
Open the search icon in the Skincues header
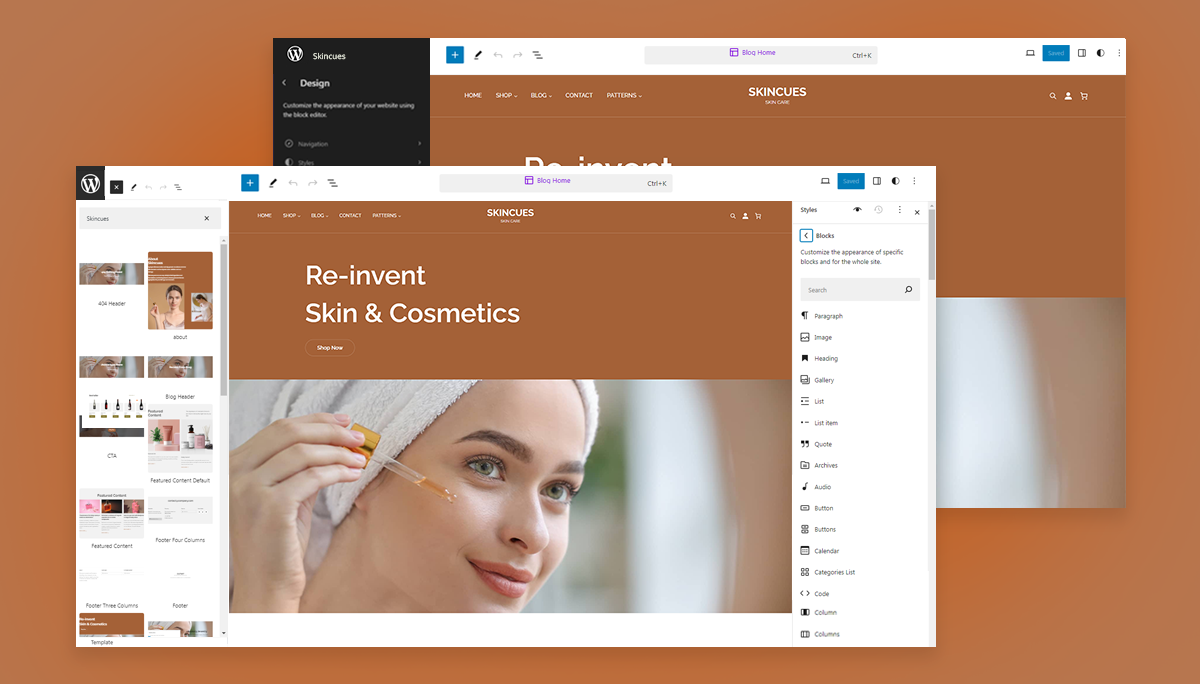[733, 215]
